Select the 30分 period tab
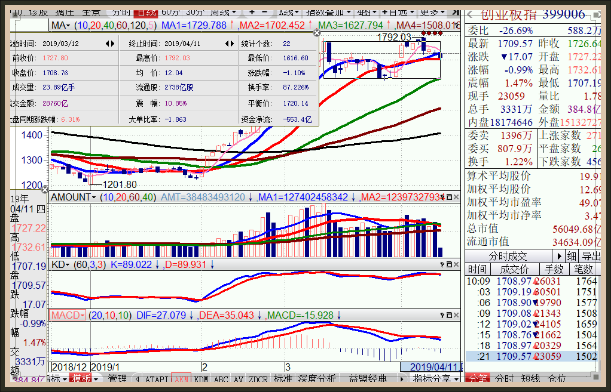The height and width of the screenshot is (392, 611). pos(194,13)
